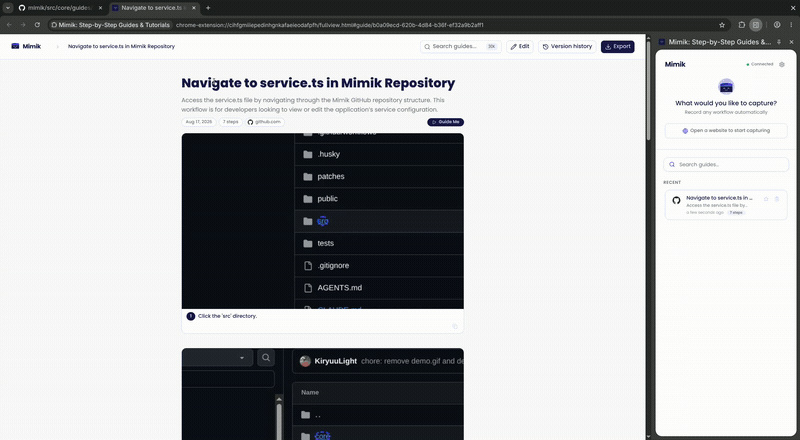
Task: Click the Mimik logo in the header
Action: [x=26, y=46]
